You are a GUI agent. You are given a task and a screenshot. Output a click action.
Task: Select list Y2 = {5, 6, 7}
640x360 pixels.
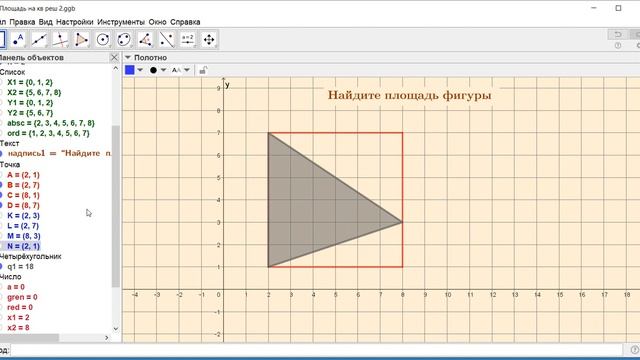[x=30, y=113]
